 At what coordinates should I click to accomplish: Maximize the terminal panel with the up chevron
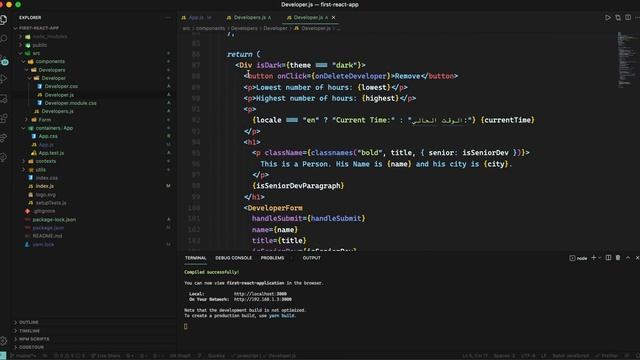pos(628,258)
